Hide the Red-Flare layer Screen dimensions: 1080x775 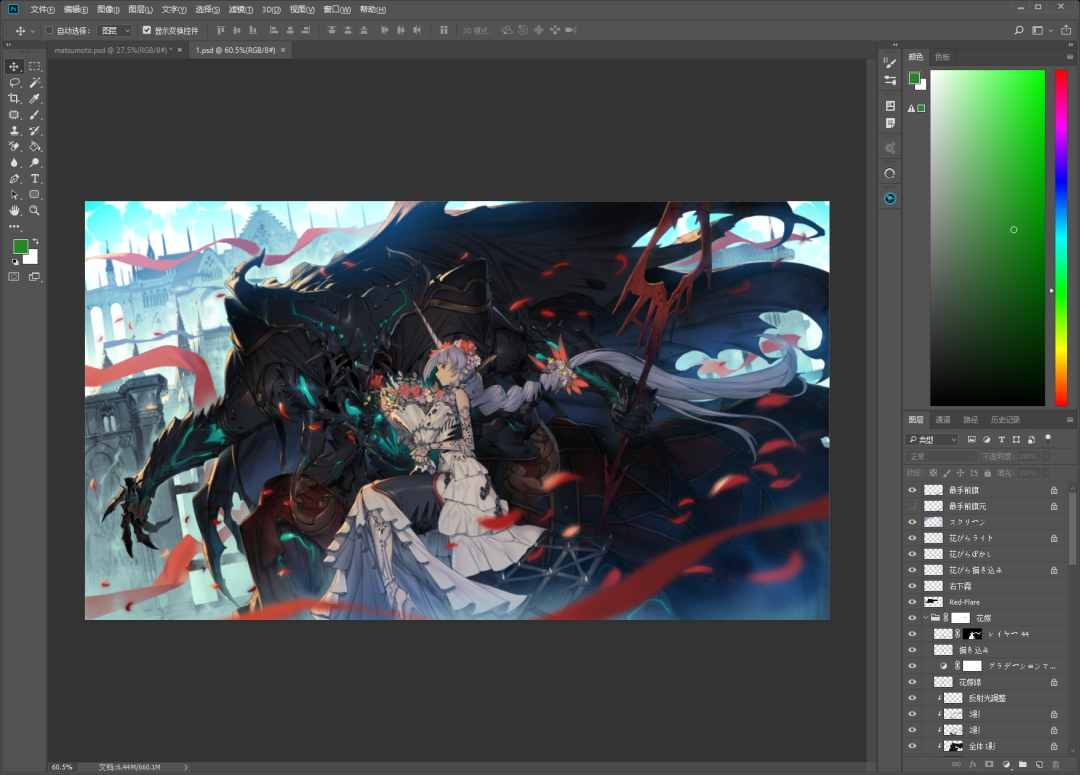pos(912,602)
